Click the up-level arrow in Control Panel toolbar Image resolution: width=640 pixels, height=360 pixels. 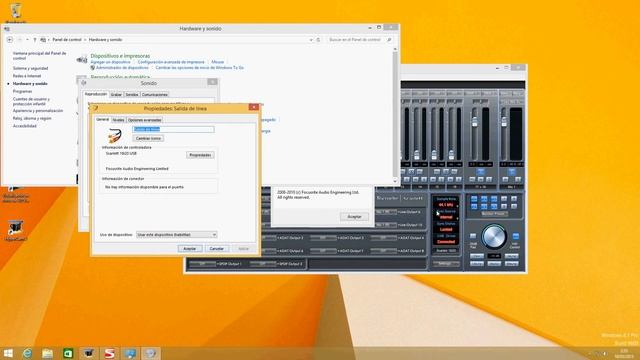click(x=35, y=40)
